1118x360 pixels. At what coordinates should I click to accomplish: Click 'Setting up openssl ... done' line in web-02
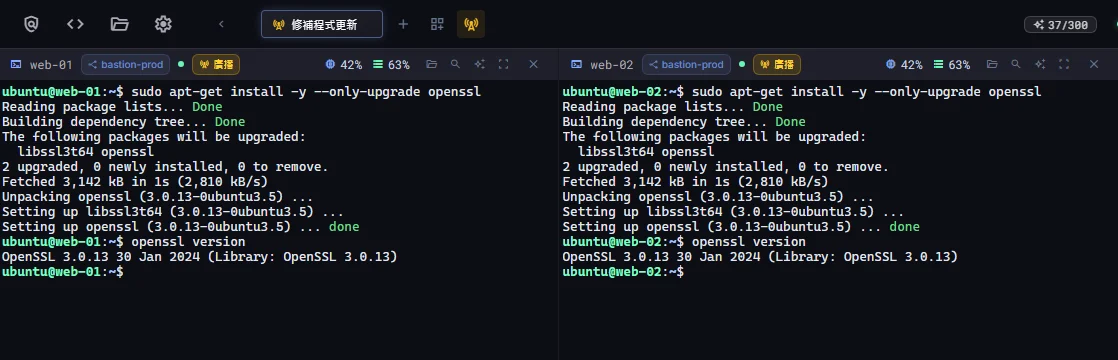741,227
